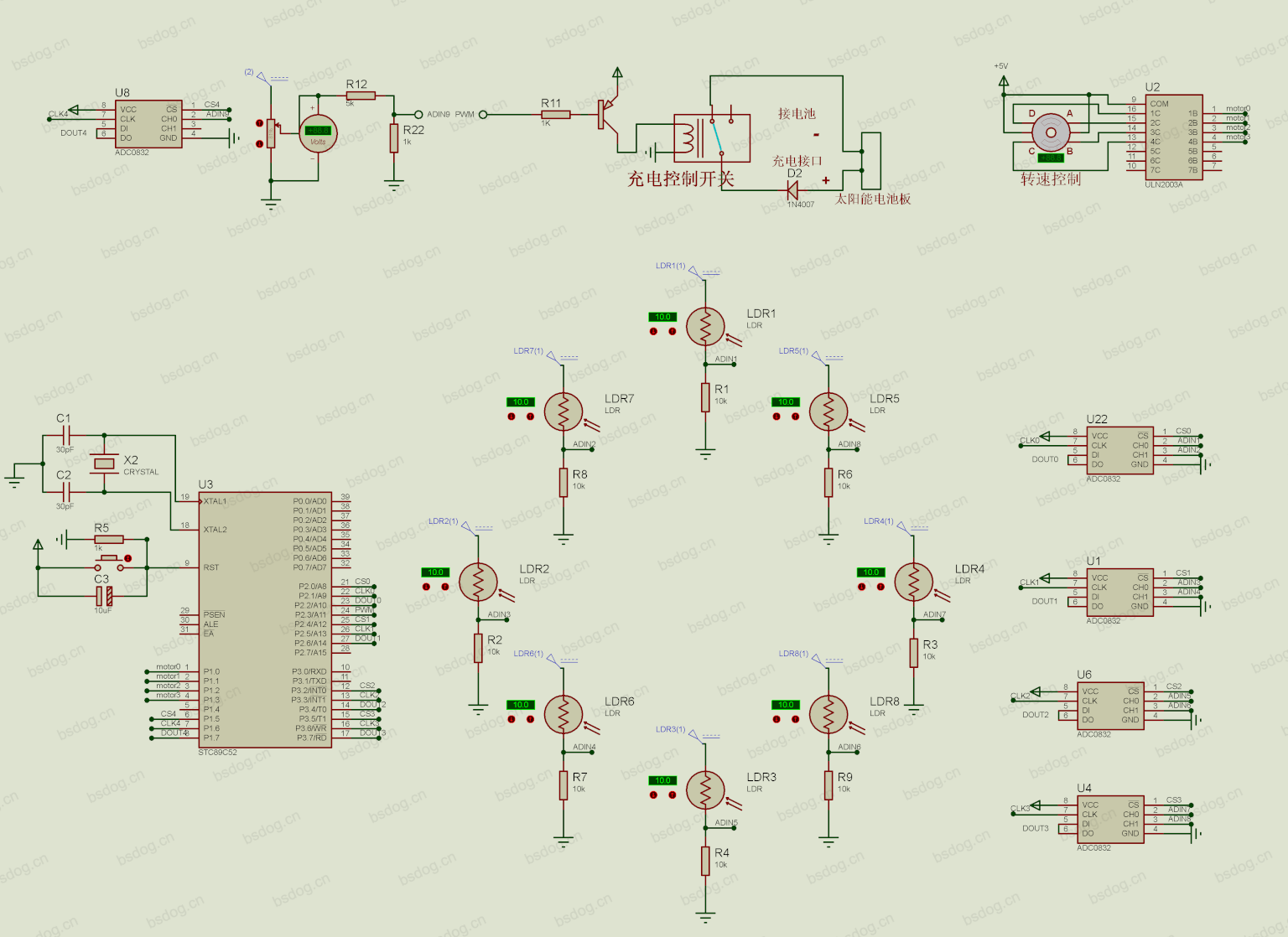
Task: Select the U2 ULN2003A chip
Action: 1173,137
